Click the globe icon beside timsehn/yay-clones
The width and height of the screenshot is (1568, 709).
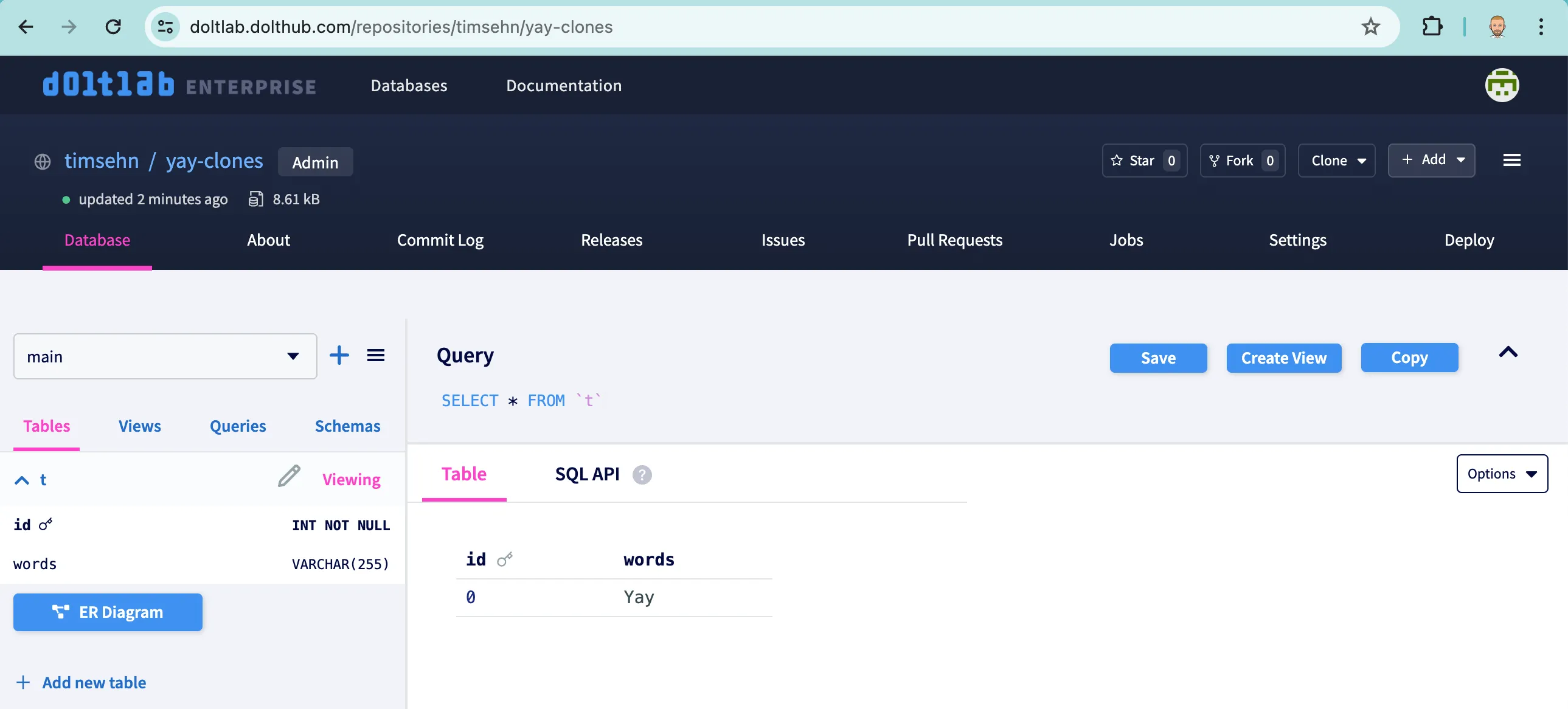42,161
